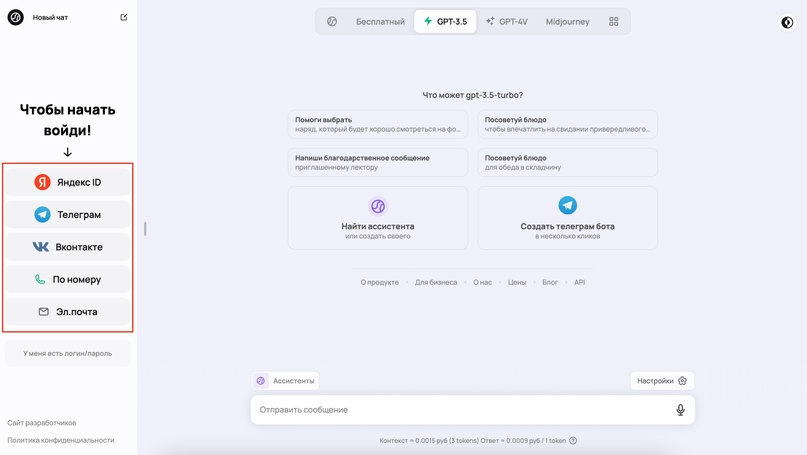The height and width of the screenshot is (455, 807).
Task: Log in with Телеграм
Action: (x=67, y=215)
